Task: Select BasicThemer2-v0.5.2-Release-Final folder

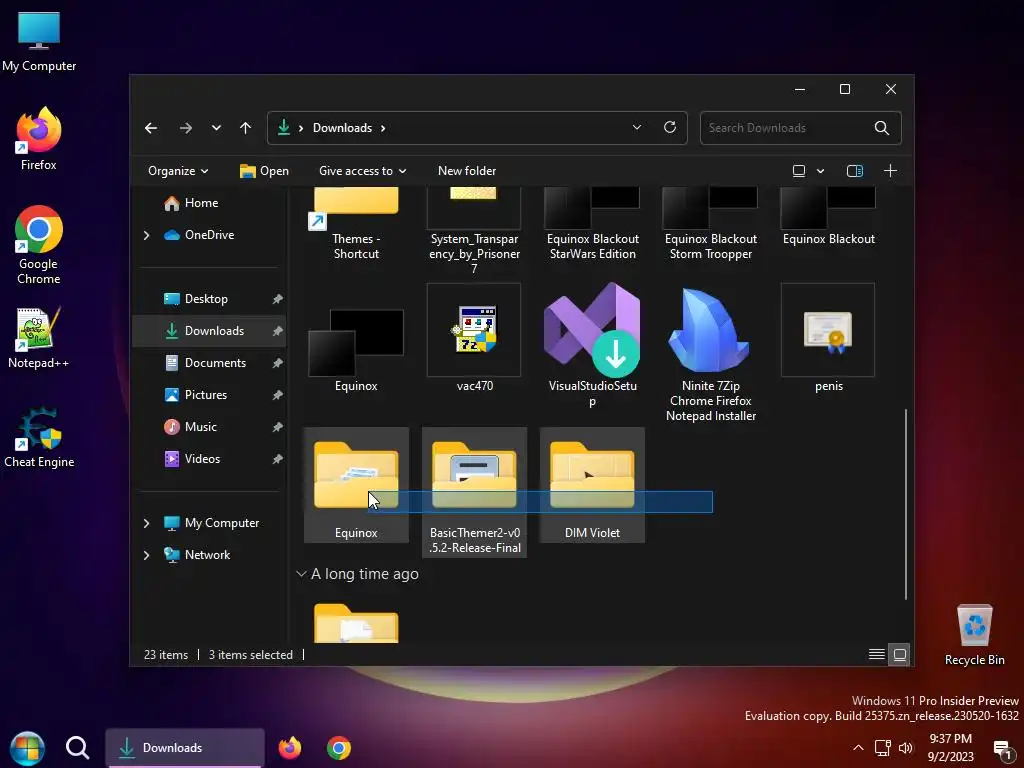Action: pos(474,492)
